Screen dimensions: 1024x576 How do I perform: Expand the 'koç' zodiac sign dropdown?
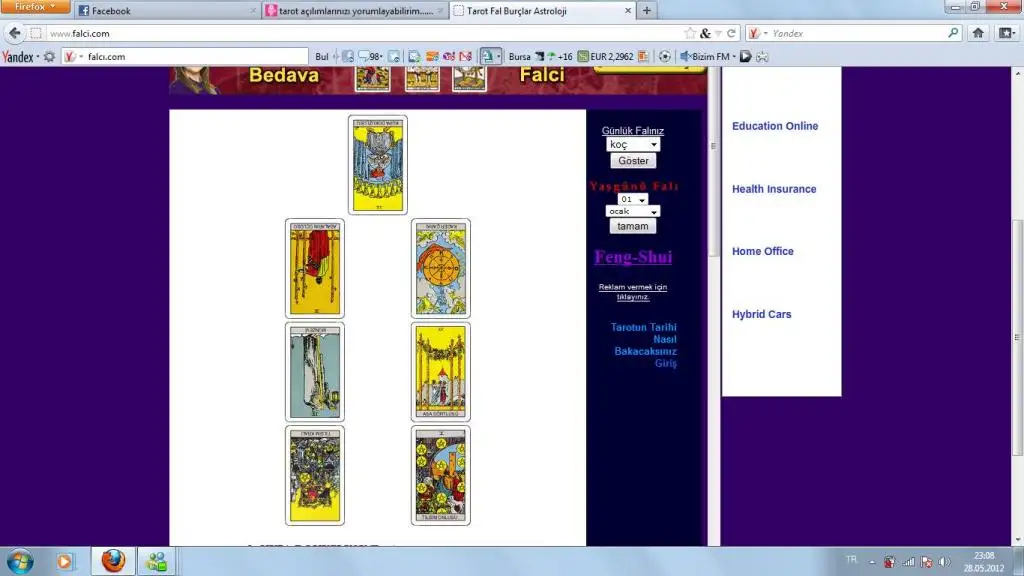coord(633,145)
